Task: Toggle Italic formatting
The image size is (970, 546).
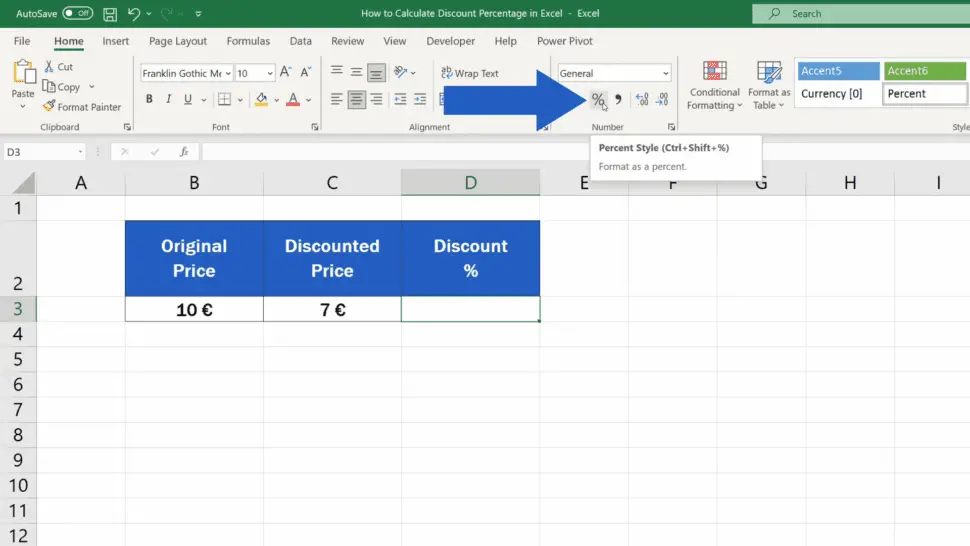Action: [x=168, y=99]
